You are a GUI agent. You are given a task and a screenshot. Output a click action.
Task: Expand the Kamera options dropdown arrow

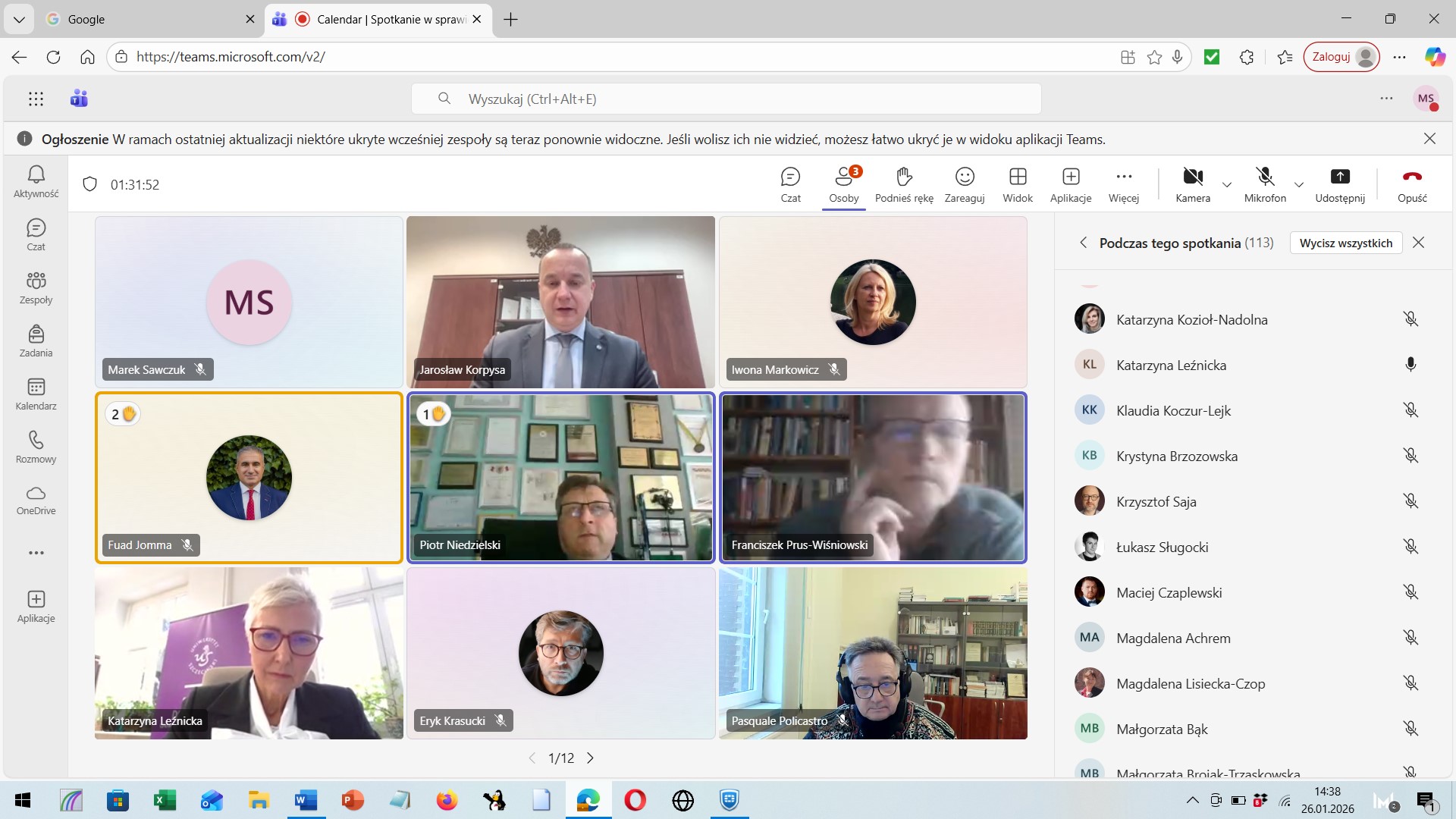click(x=1227, y=185)
